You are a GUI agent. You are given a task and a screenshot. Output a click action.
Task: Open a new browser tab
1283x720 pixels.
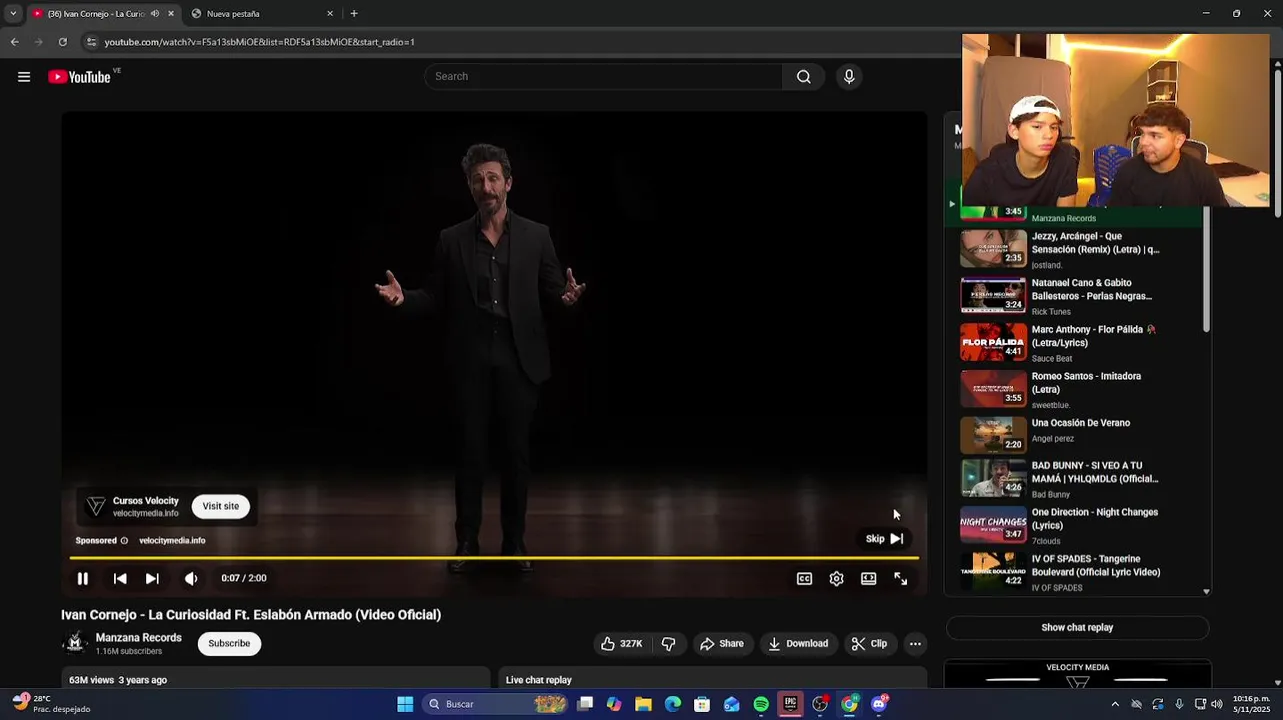point(354,14)
